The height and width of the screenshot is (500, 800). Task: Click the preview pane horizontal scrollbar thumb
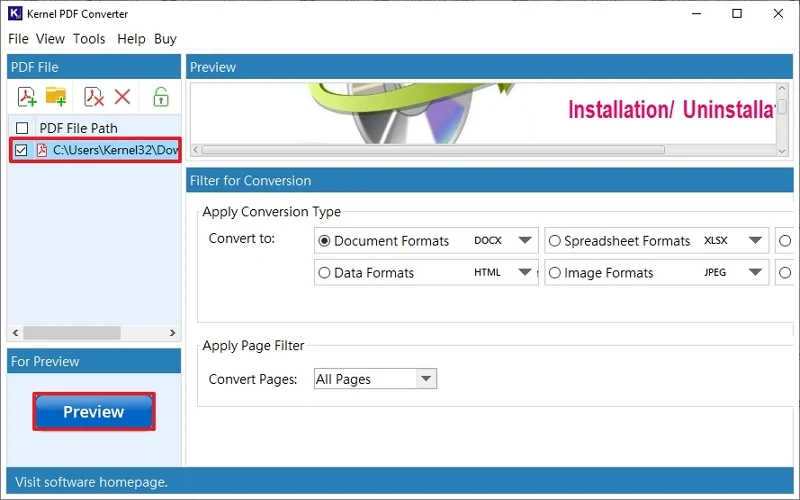click(433, 150)
